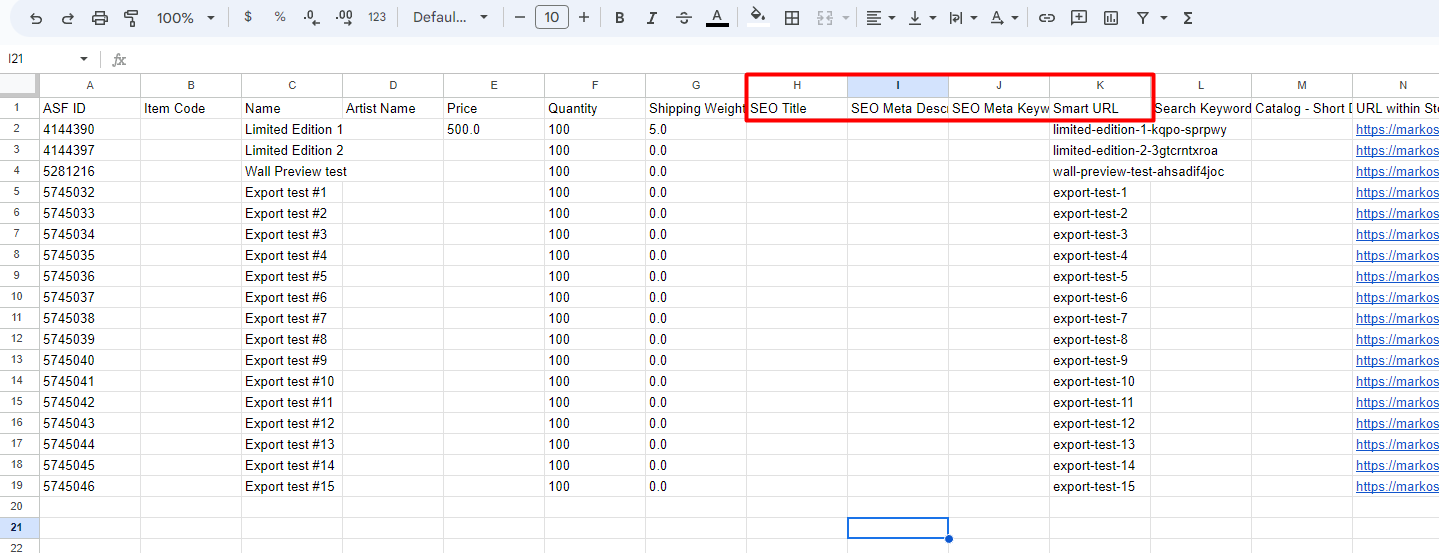The image size is (1439, 553).
Task: Open the URL link in Export test #5 row
Action: tap(1396, 276)
